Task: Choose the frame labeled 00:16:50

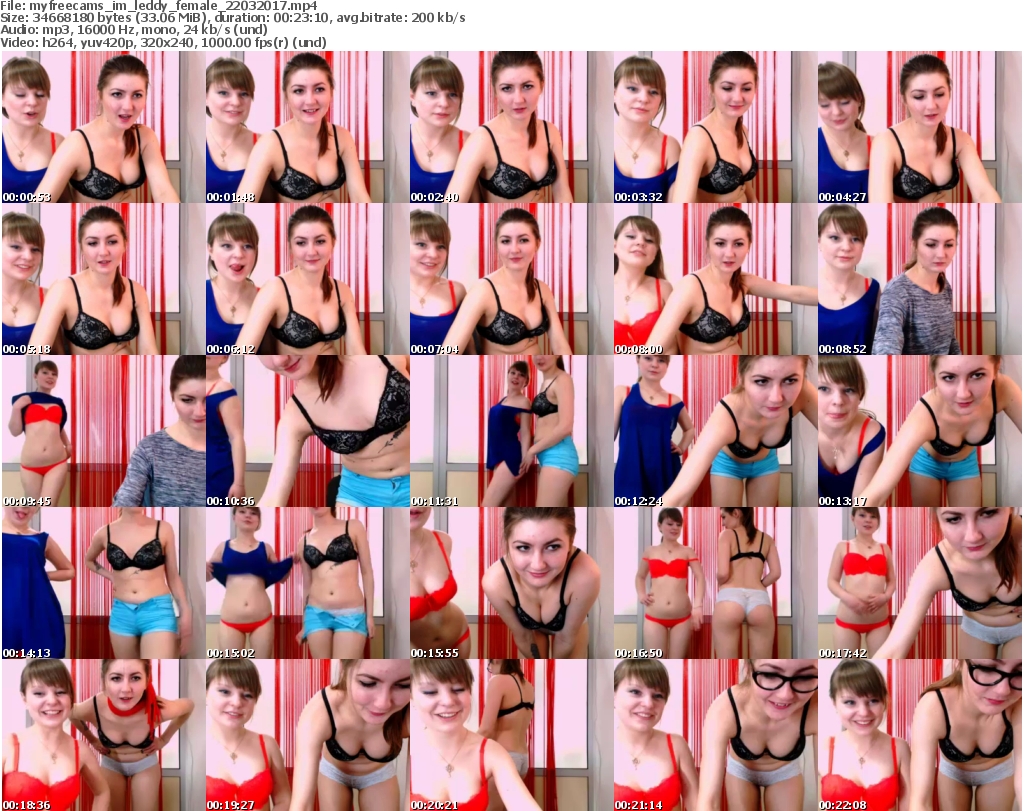Action: pos(715,582)
